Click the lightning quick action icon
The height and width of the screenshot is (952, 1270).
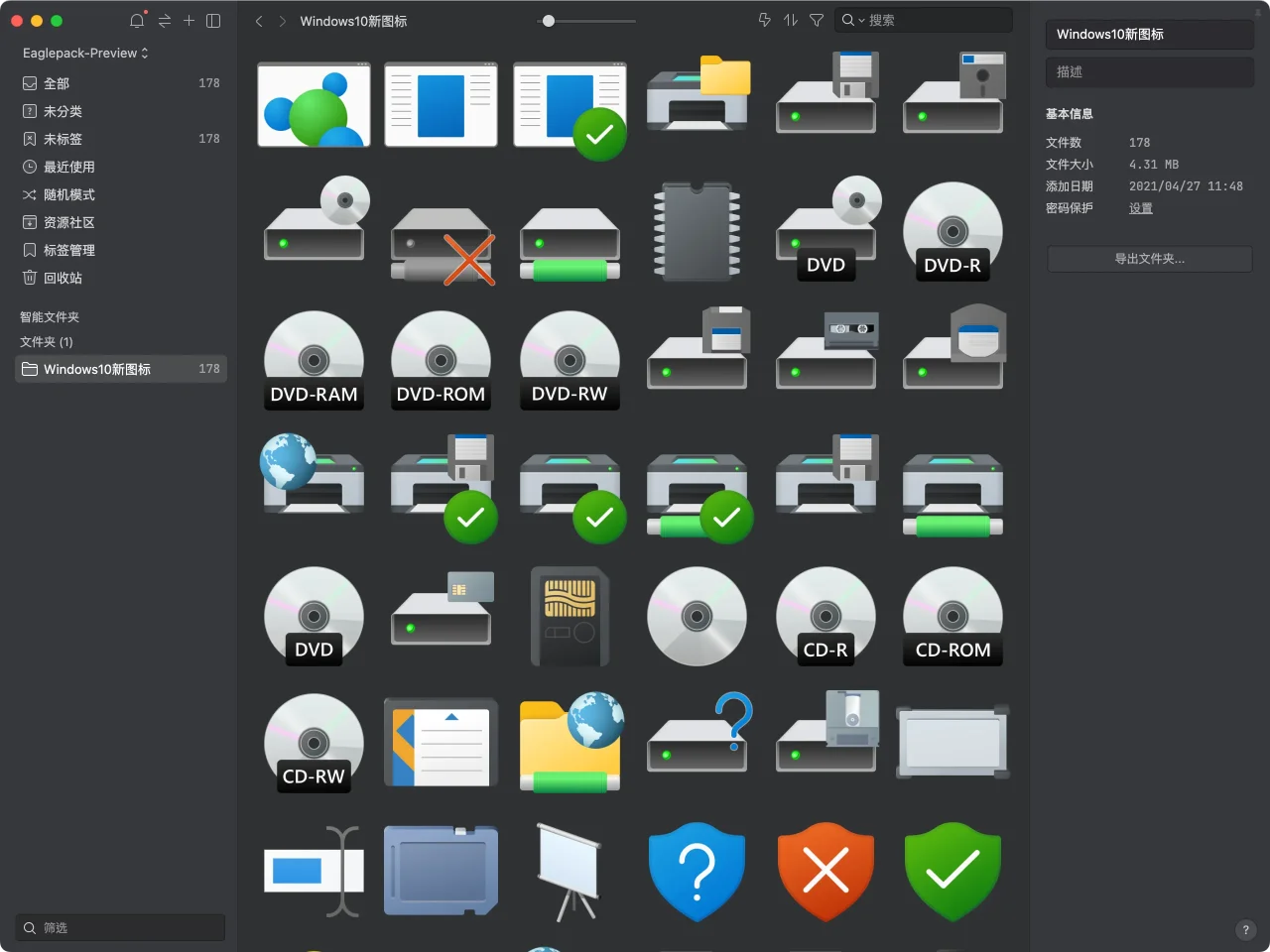point(764,20)
